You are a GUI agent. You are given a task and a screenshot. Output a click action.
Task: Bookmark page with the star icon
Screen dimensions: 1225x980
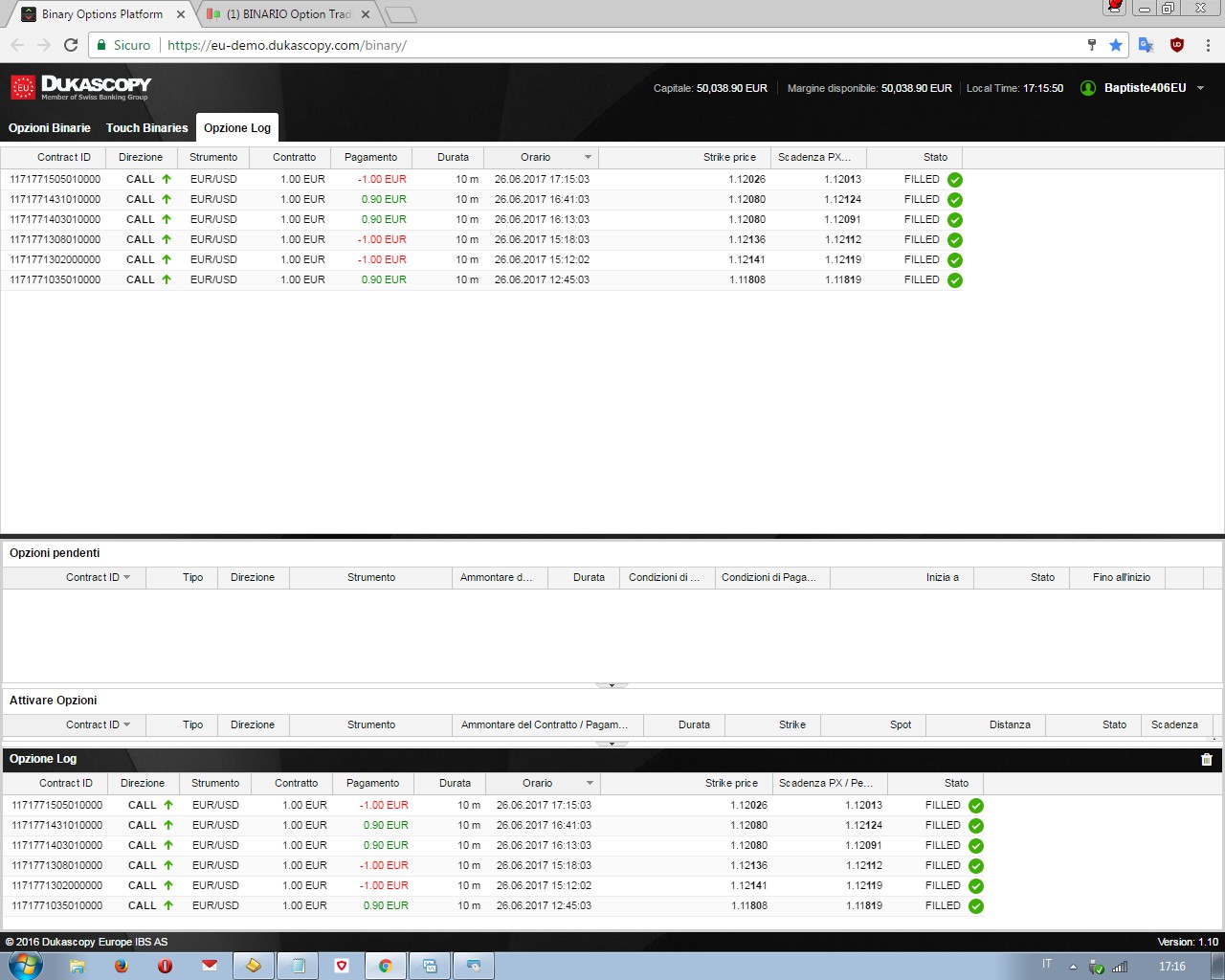tap(1115, 45)
